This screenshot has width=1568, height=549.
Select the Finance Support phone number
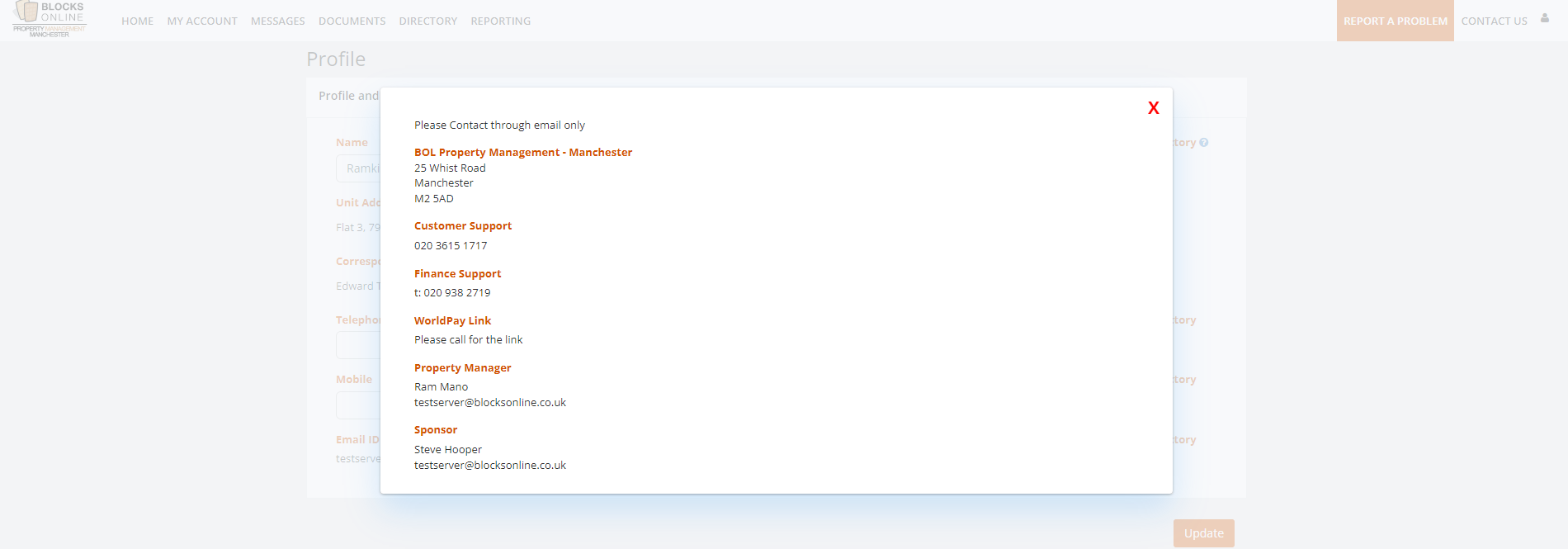[x=457, y=293]
